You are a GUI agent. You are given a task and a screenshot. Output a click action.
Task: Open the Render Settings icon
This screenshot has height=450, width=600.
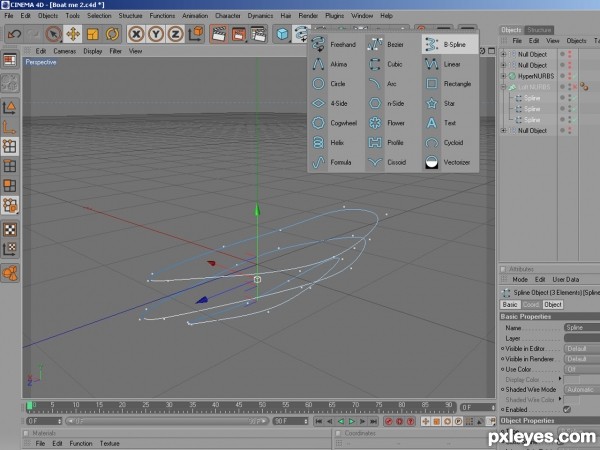coord(258,34)
